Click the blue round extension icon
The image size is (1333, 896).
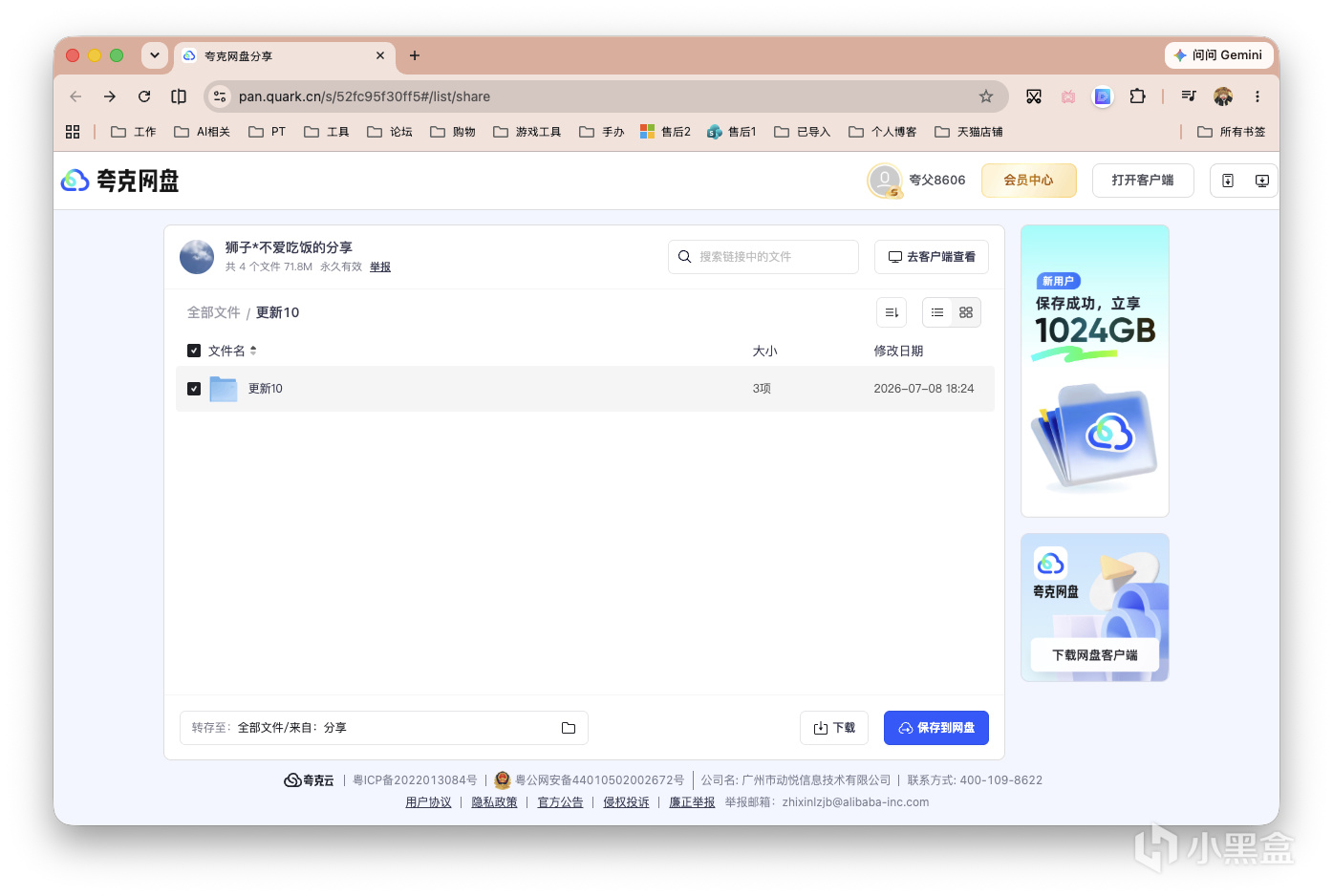click(1103, 96)
